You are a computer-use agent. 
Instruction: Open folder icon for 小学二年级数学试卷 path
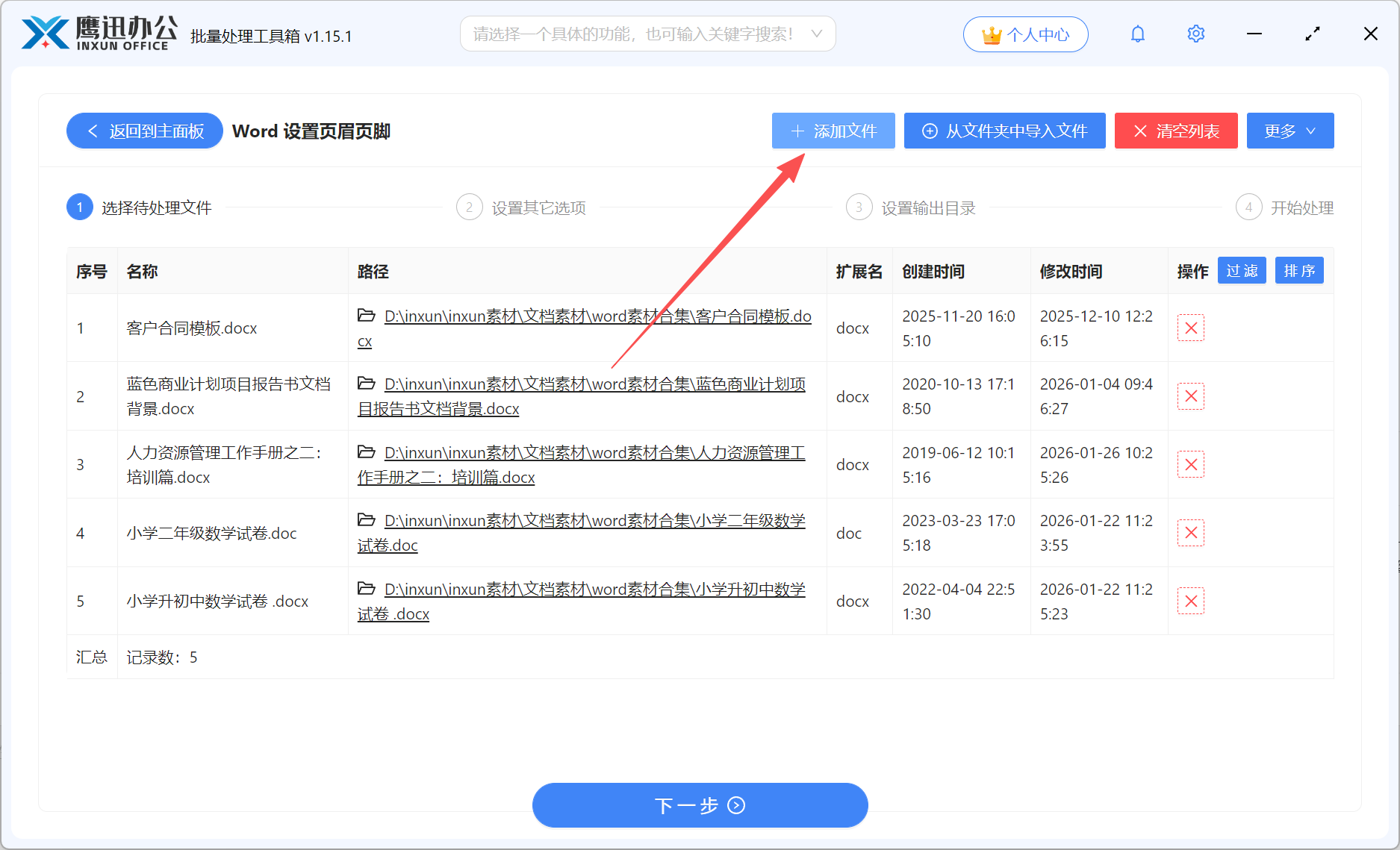(x=366, y=519)
